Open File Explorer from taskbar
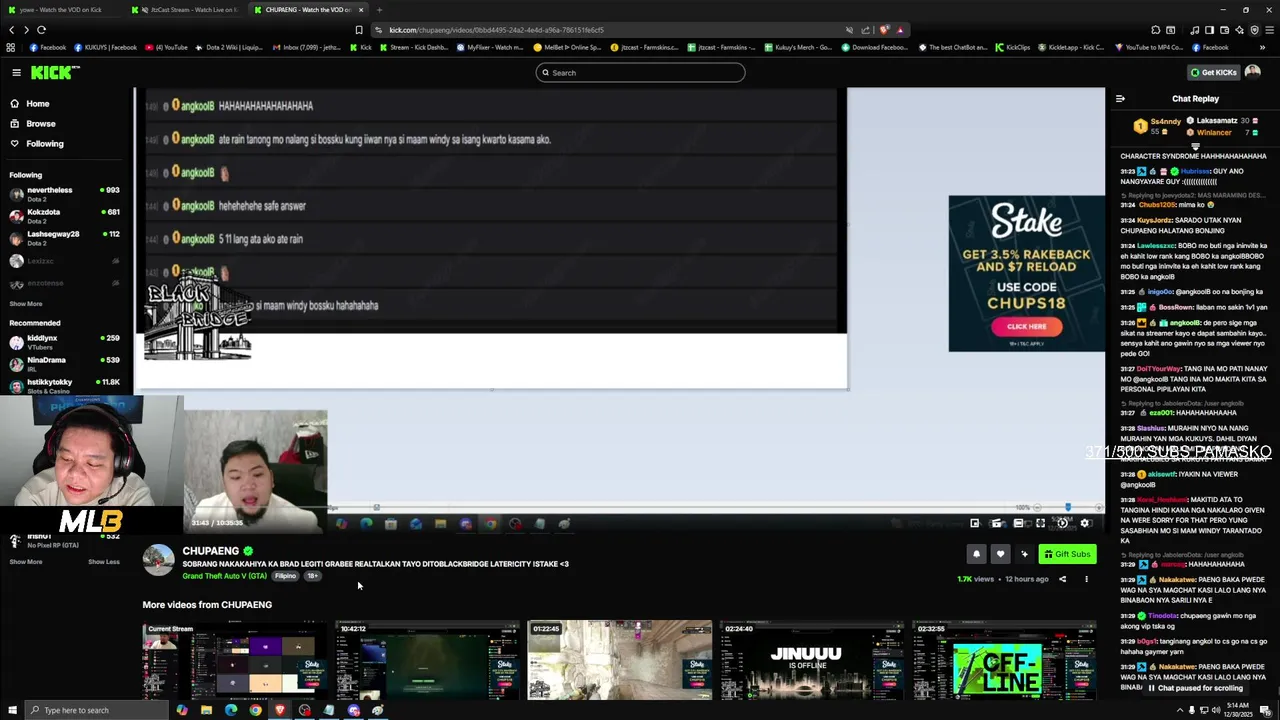 click(x=206, y=710)
